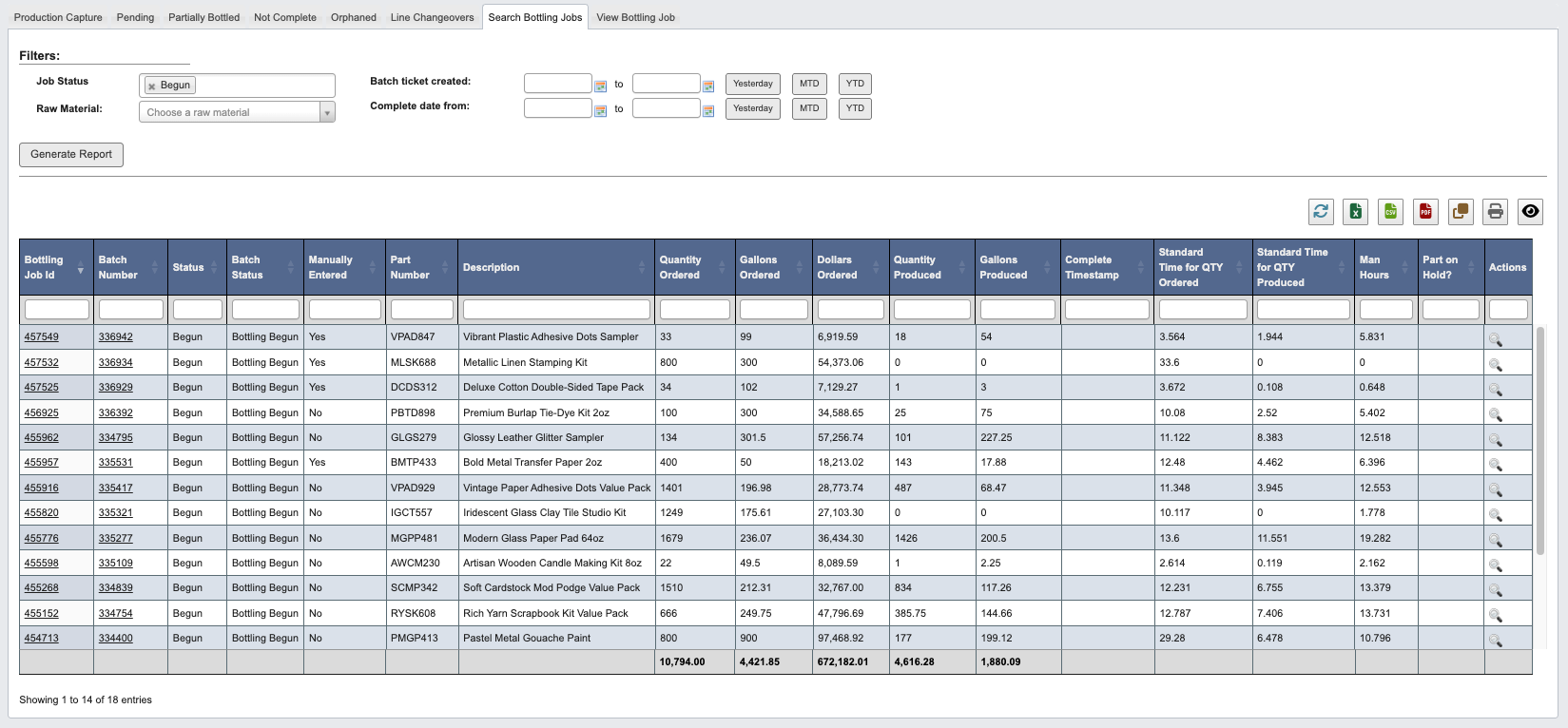1568x728 pixels.
Task: Sort table by Bottling Job Id column
Action: click(55, 268)
